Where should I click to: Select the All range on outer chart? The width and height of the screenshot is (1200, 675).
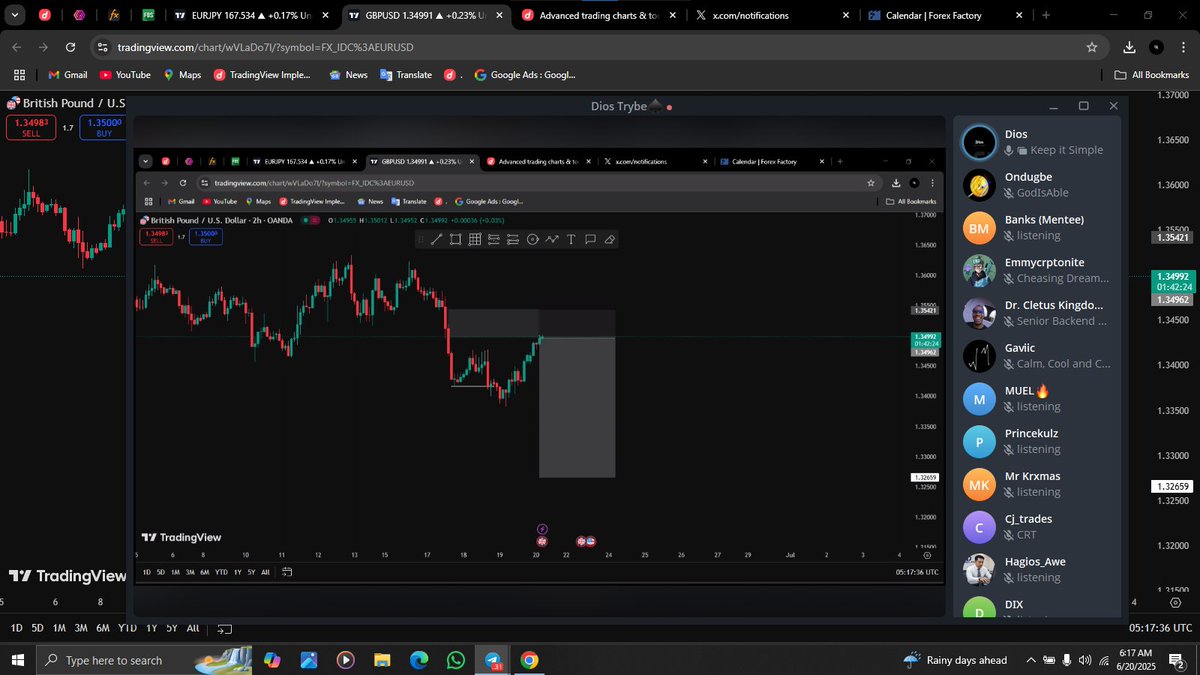[x=193, y=628]
